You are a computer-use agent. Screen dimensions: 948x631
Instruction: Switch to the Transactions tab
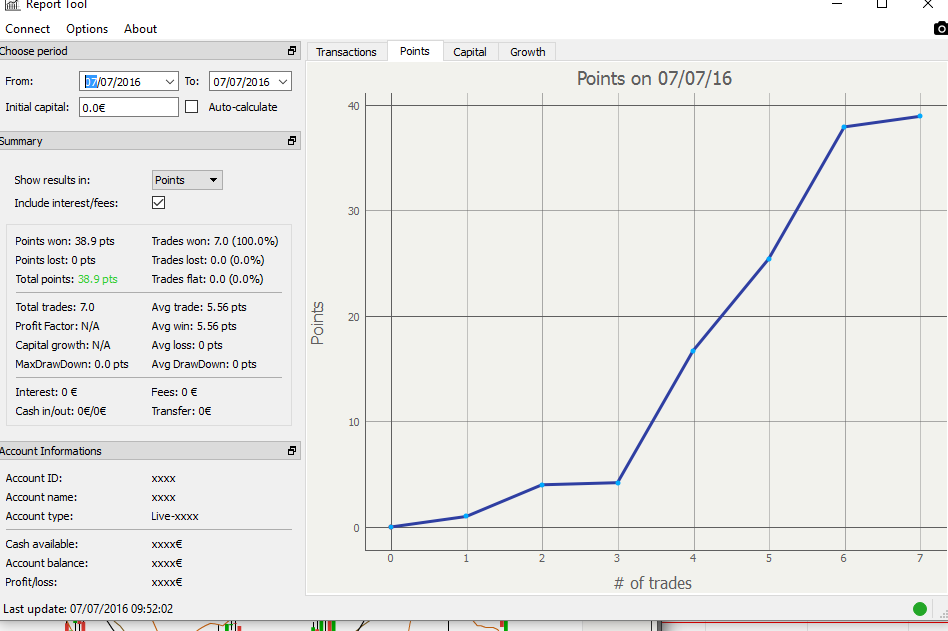346,52
